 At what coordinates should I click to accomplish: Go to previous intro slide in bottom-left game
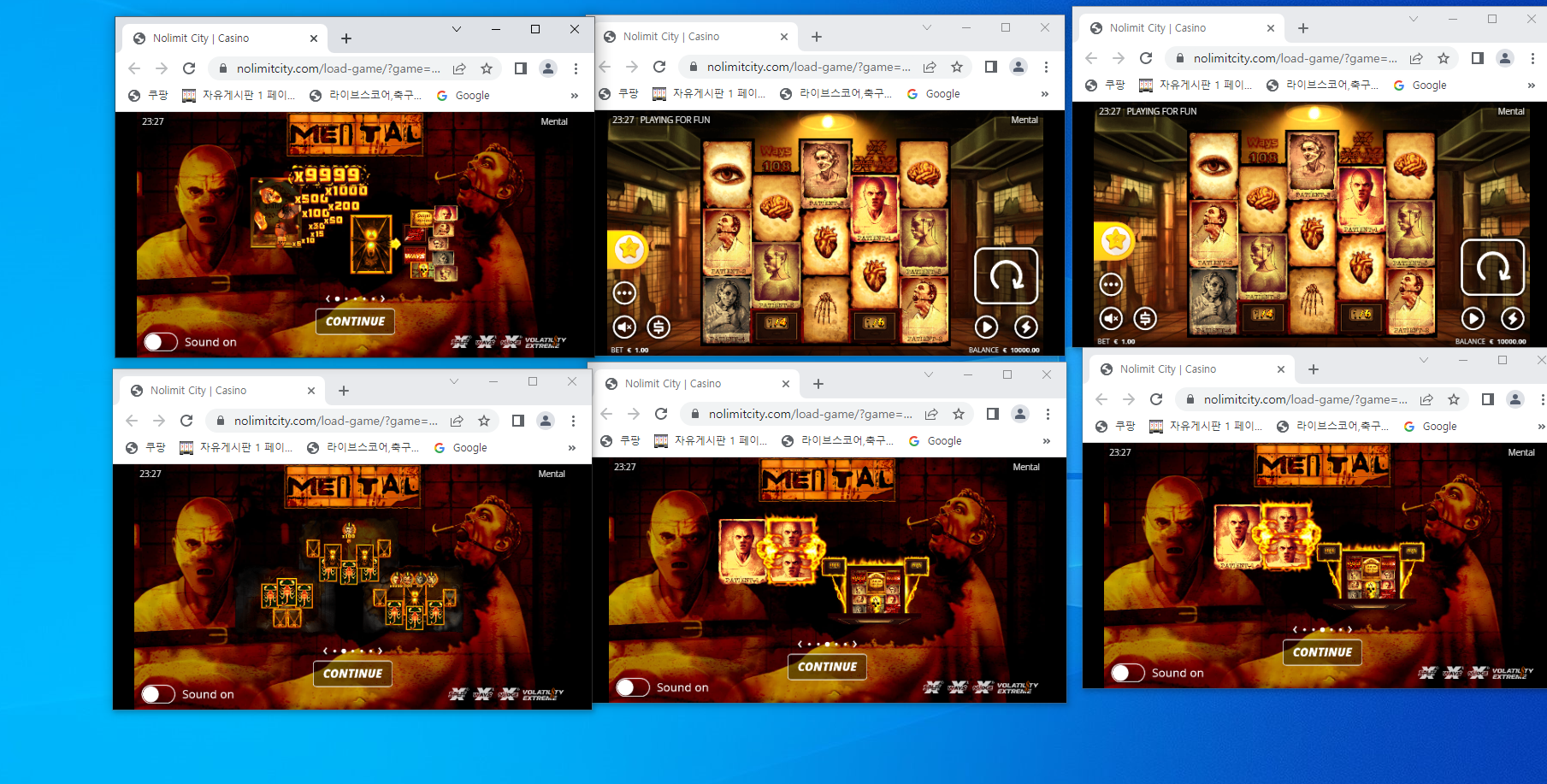[x=325, y=651]
